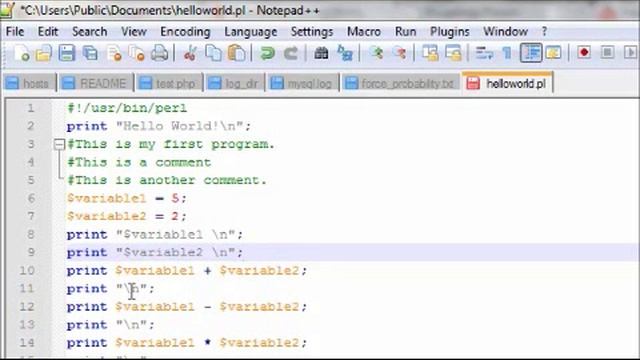640x360 pixels.
Task: Open the Encoding menu
Action: [x=185, y=31]
